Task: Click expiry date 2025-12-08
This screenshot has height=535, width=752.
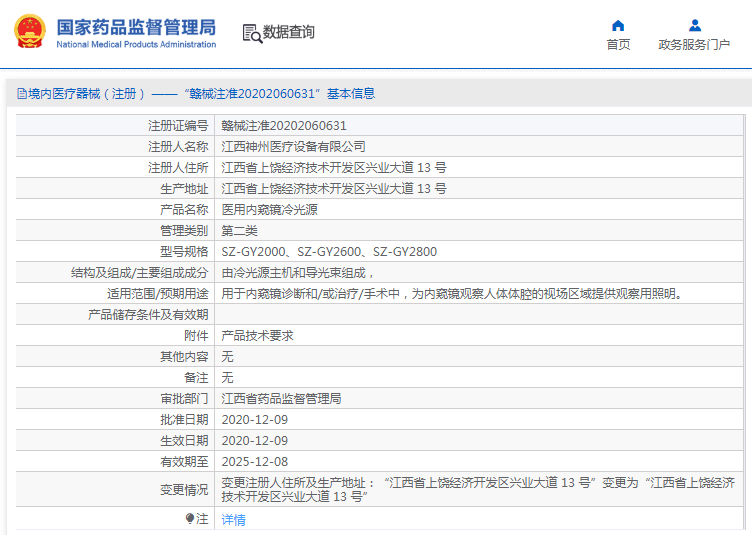Action: tap(255, 462)
